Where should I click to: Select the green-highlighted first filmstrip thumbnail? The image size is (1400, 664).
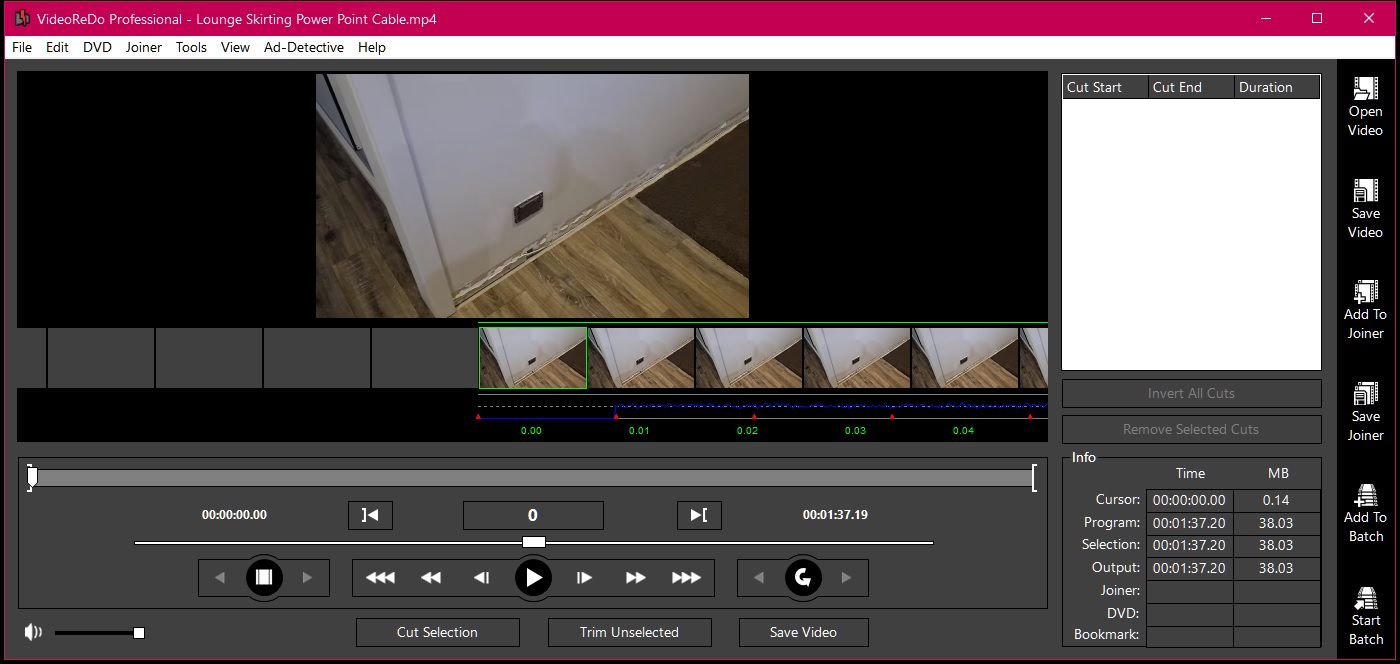click(533, 357)
